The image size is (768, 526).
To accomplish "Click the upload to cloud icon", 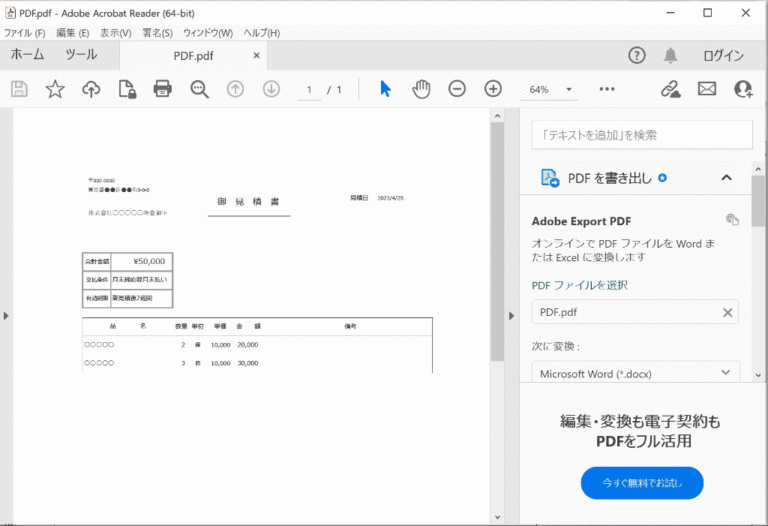I will coord(91,89).
